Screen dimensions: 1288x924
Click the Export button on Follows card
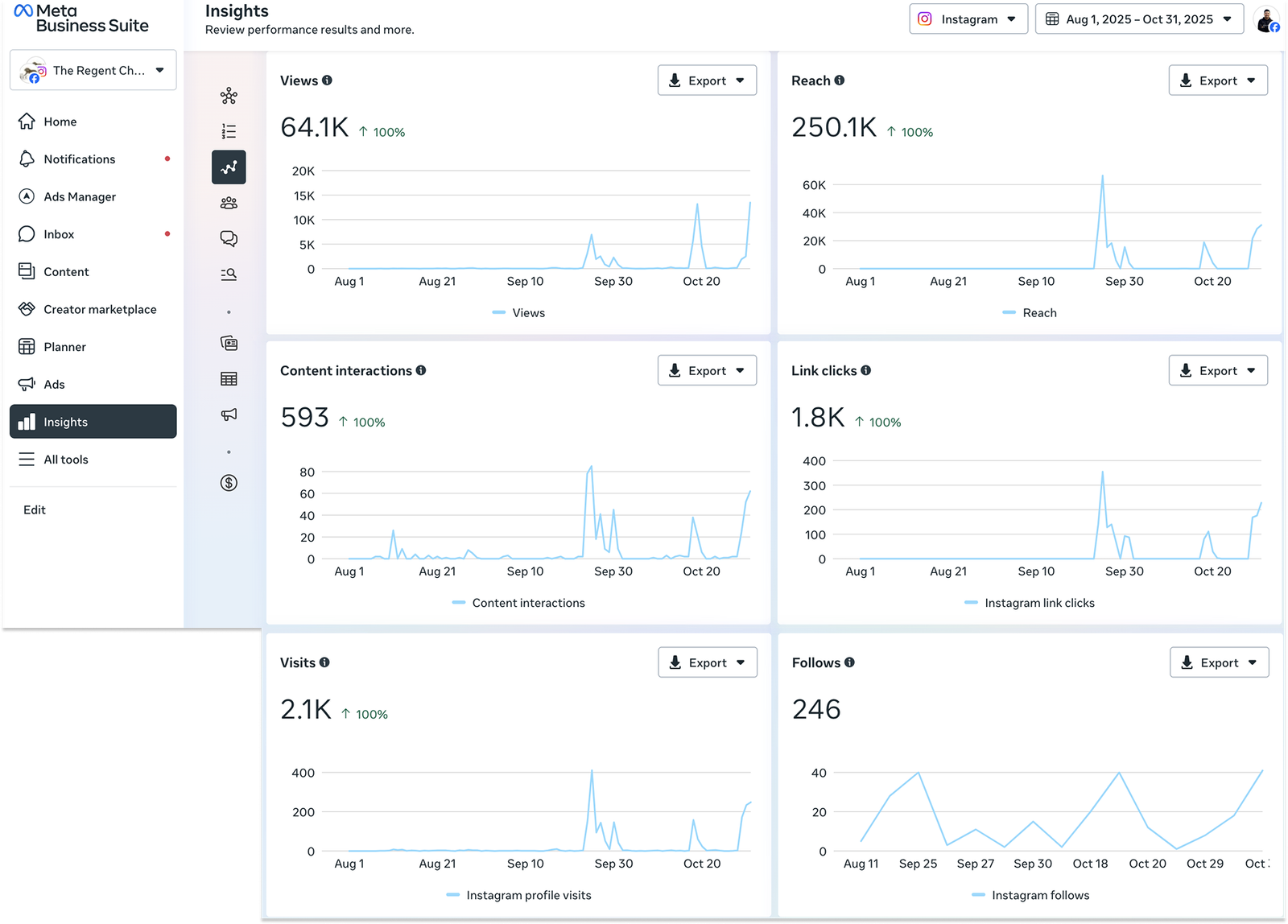(1218, 662)
